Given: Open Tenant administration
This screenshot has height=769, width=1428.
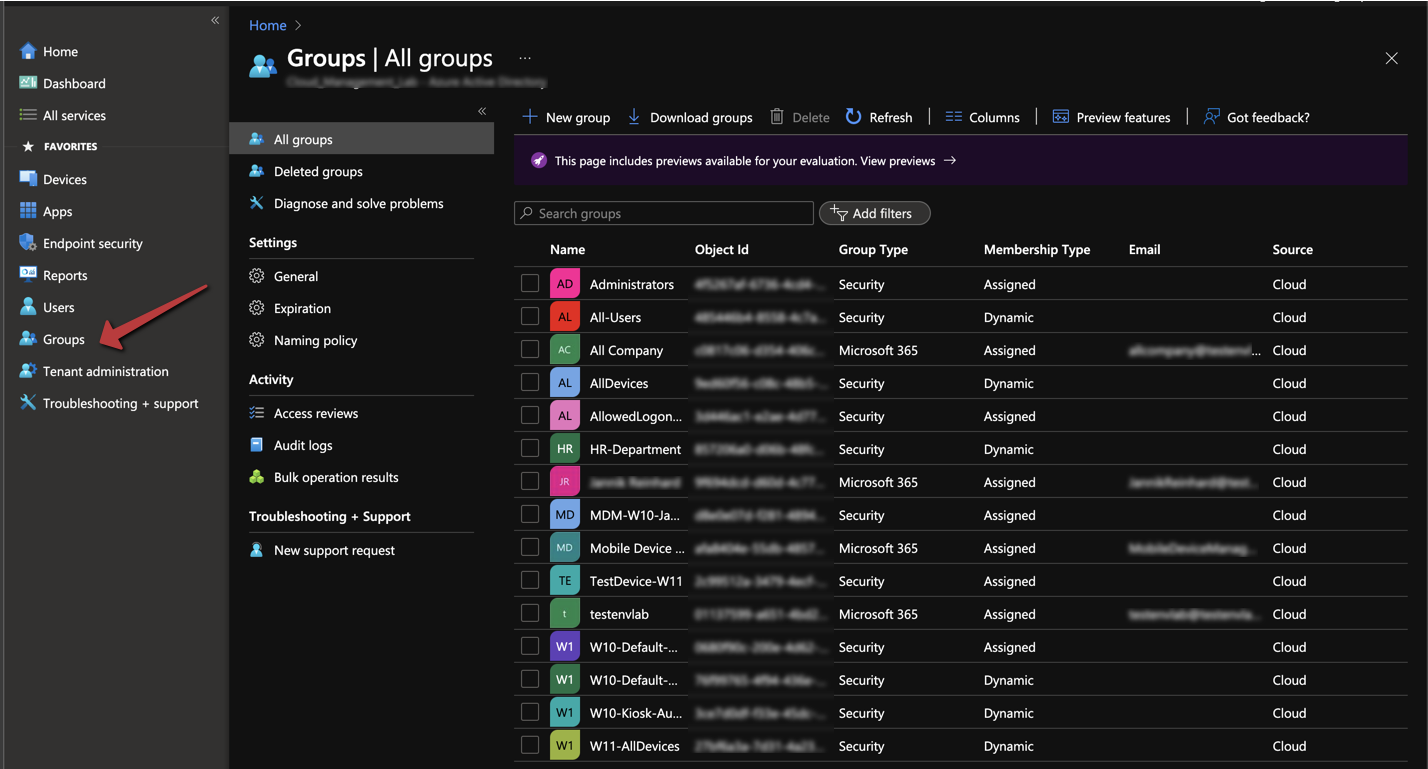Looking at the screenshot, I should tap(103, 371).
